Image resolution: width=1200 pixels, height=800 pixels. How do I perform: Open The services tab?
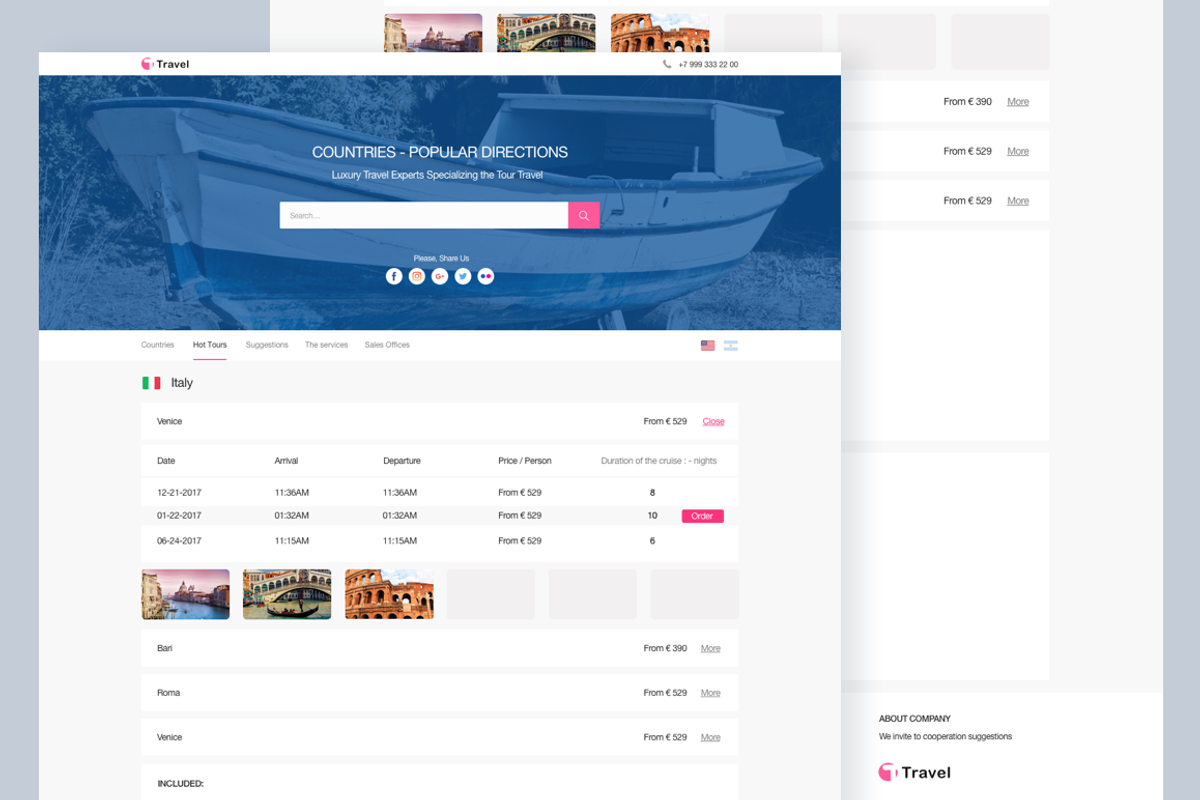click(x=327, y=345)
